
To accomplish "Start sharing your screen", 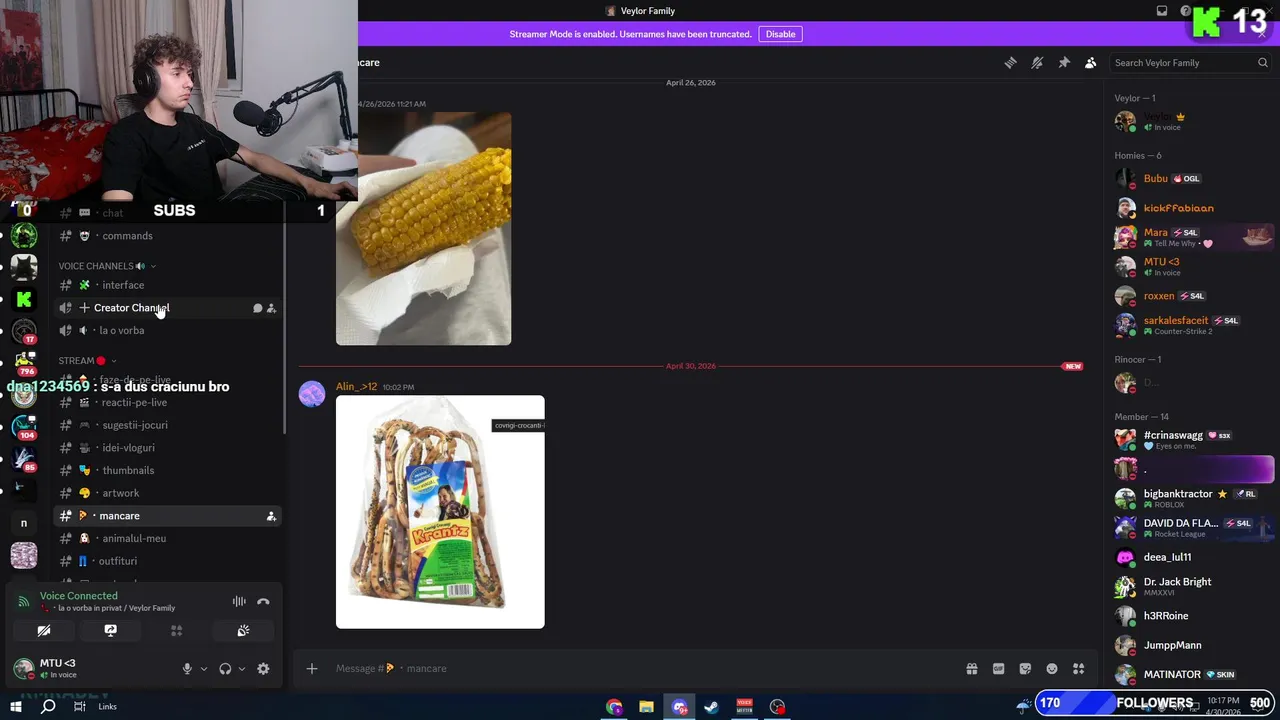I will click(110, 631).
